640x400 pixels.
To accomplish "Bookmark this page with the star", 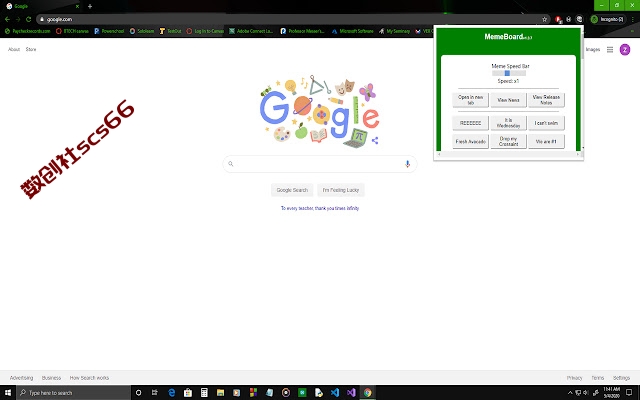I will point(544,19).
